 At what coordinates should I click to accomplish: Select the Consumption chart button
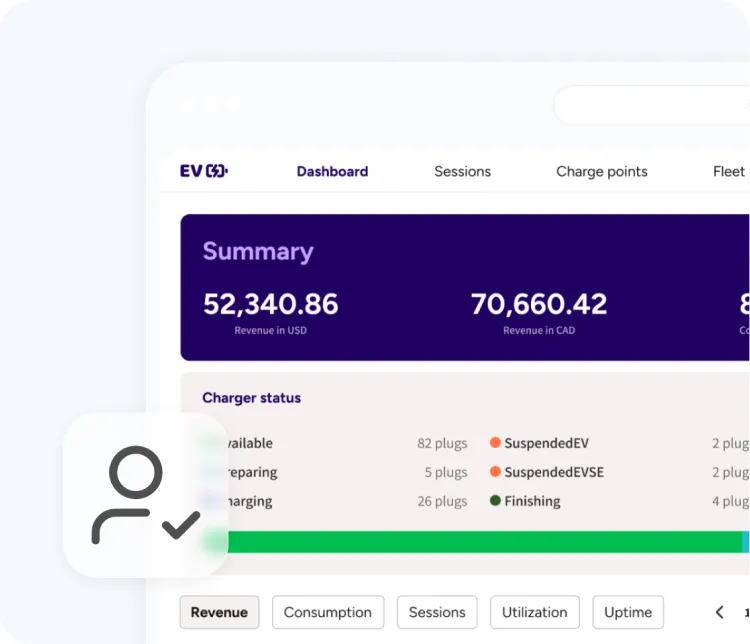[328, 612]
